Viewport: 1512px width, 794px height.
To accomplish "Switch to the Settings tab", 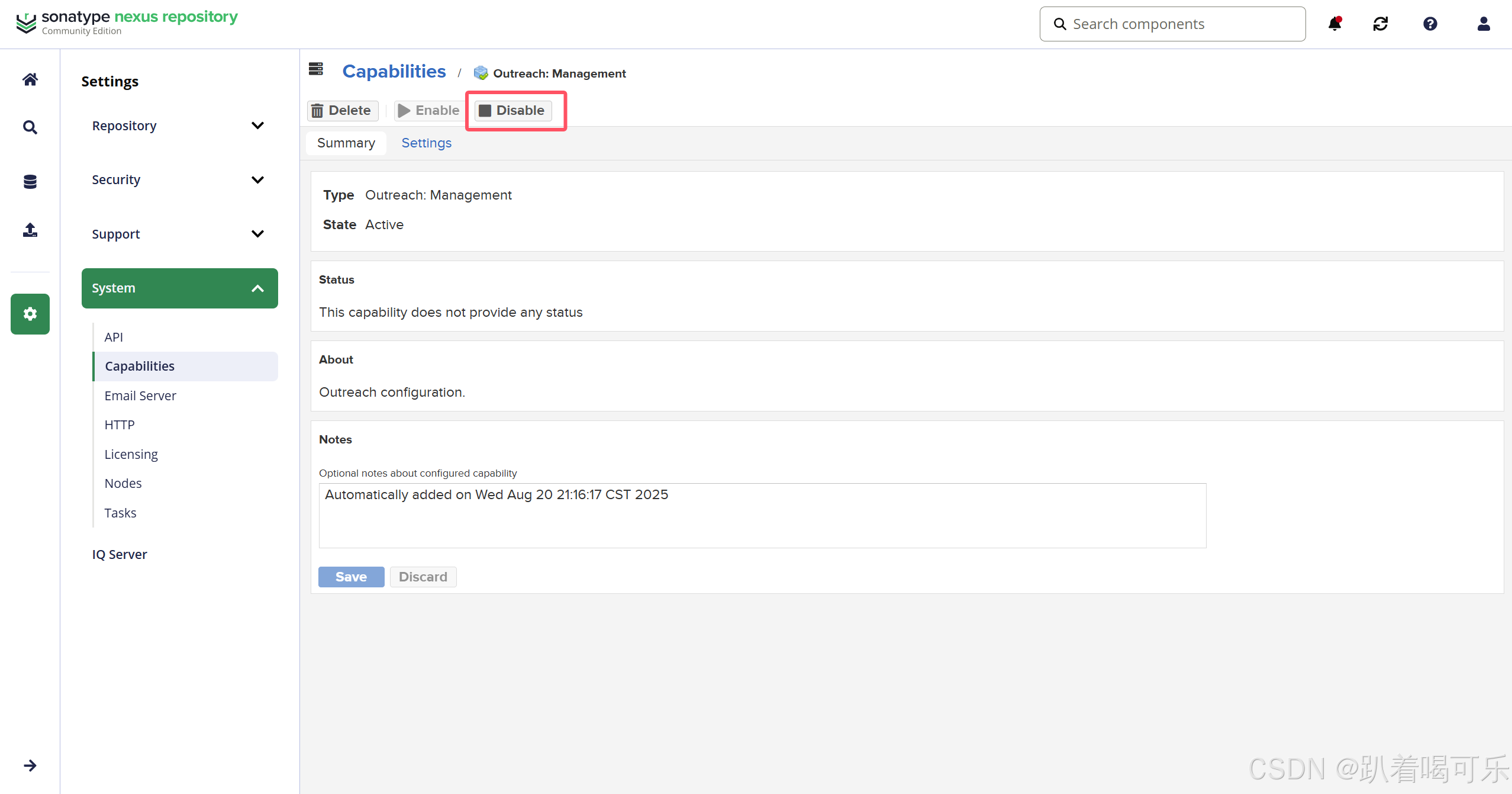I will (x=426, y=143).
